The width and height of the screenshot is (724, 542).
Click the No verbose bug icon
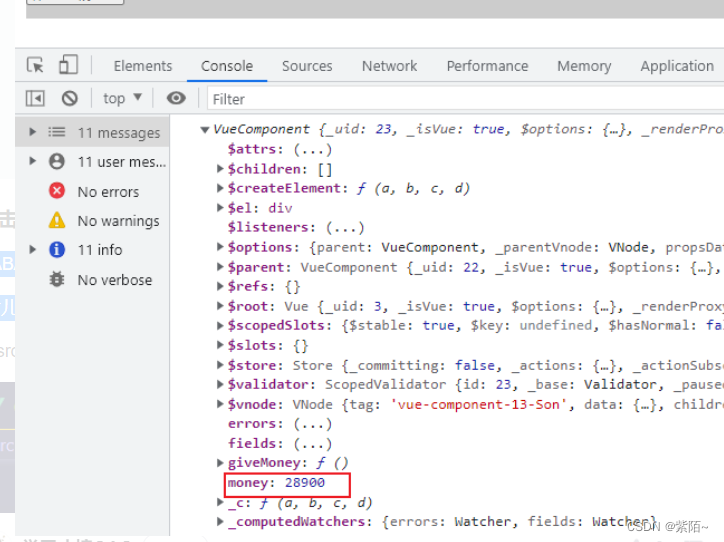[57, 279]
